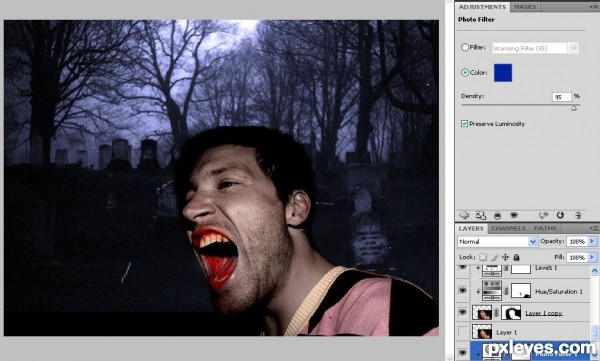Delete this adjustment layer trash icon
The height and width of the screenshot is (361, 600).
click(578, 216)
